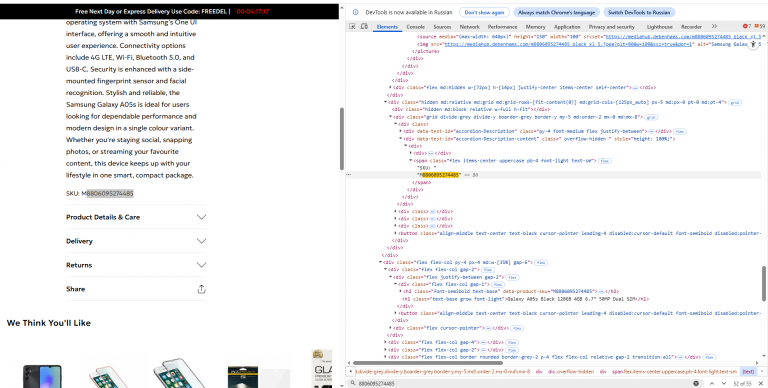Image resolution: width=768 pixels, height=388 pixels.
Task: Click the magnifier icon in DevTools search bar
Action: [352, 384]
